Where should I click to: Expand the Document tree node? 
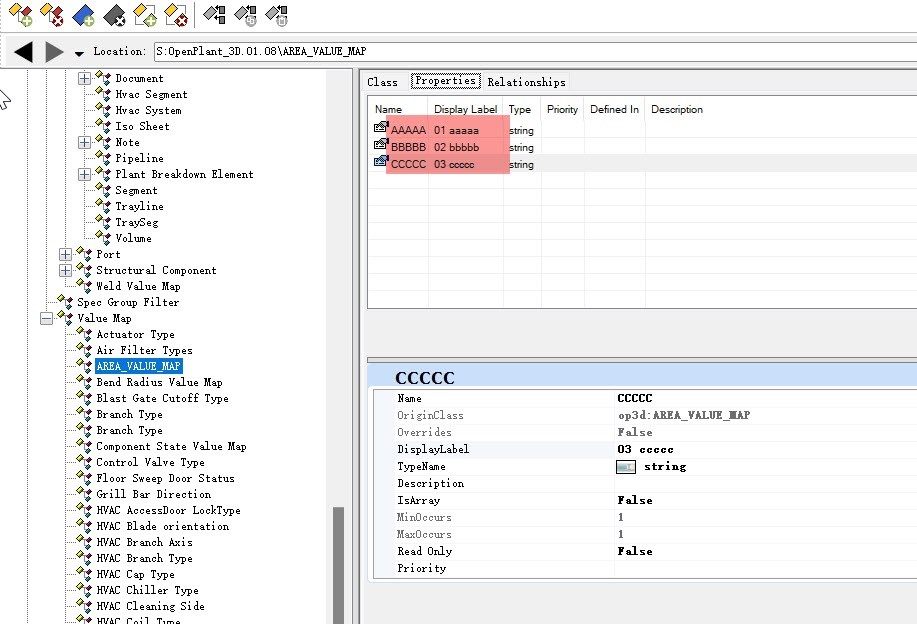[x=84, y=78]
